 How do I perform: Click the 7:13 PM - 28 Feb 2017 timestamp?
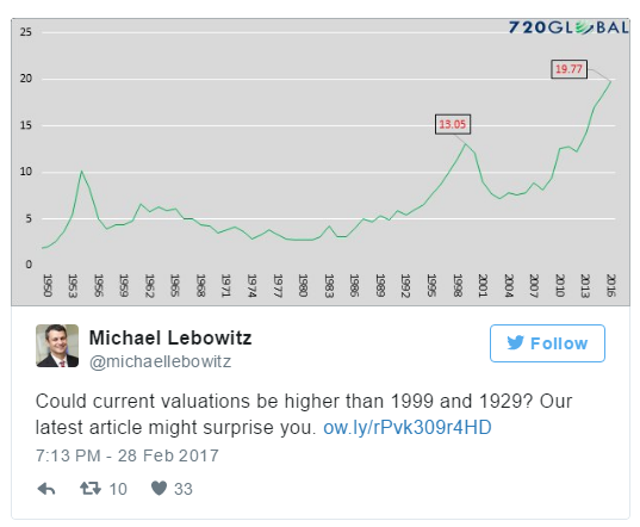click(x=127, y=455)
